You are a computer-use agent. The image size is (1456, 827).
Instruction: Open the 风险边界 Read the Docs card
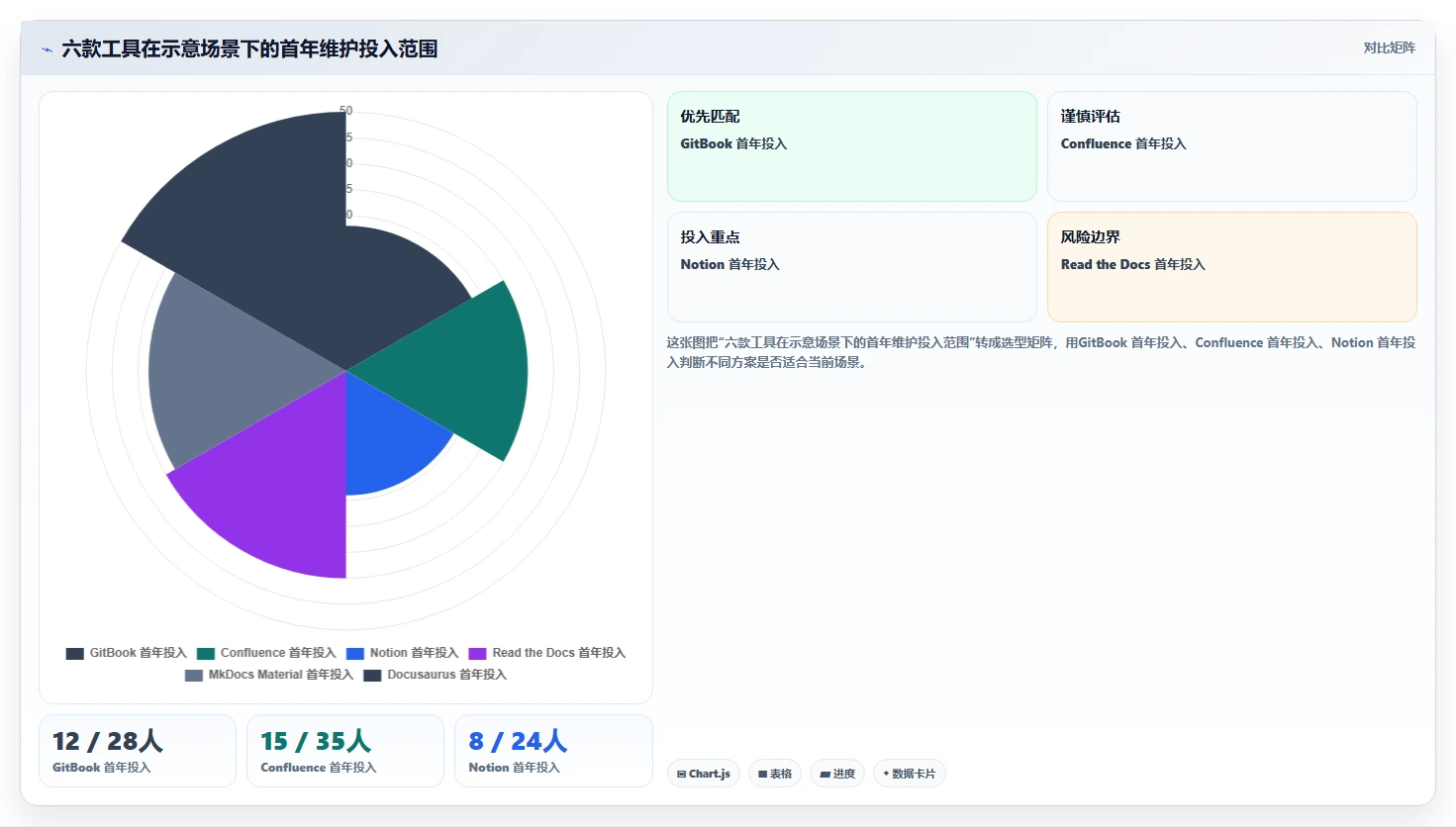(x=1232, y=267)
